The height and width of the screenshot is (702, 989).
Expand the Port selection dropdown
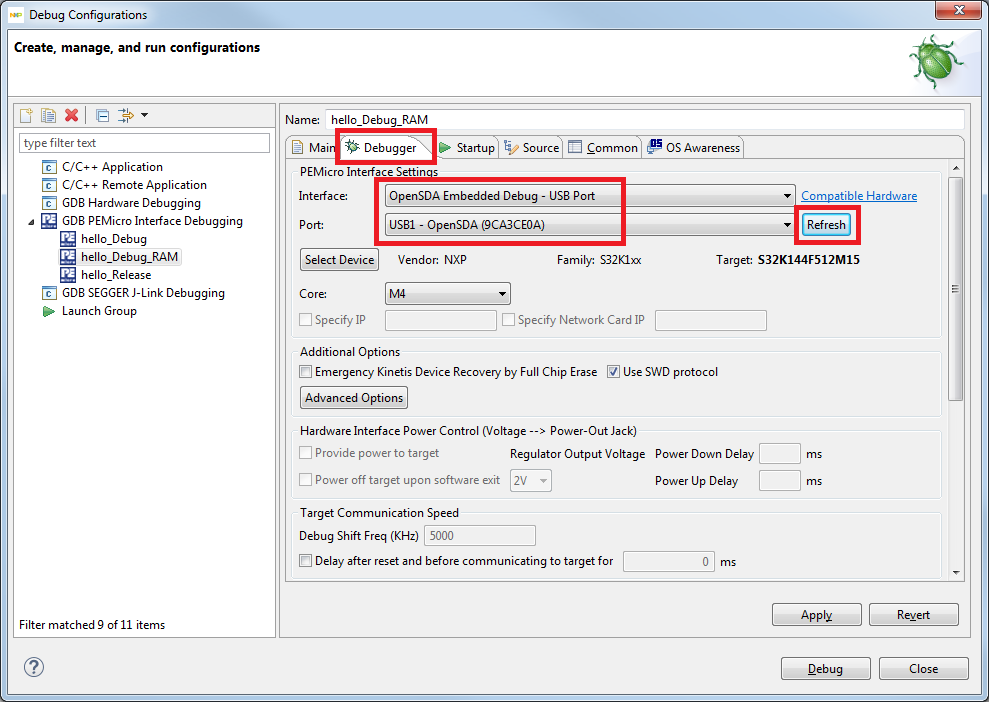(788, 225)
